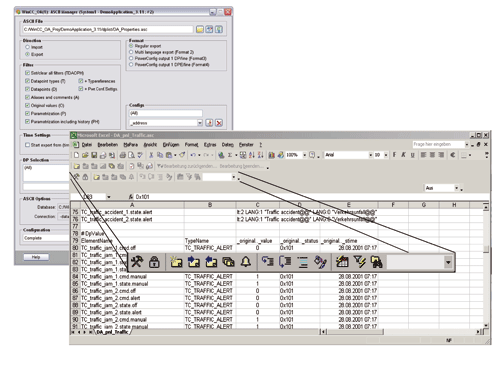
Task: Click the Excel Save diskette icon
Action: [94, 155]
